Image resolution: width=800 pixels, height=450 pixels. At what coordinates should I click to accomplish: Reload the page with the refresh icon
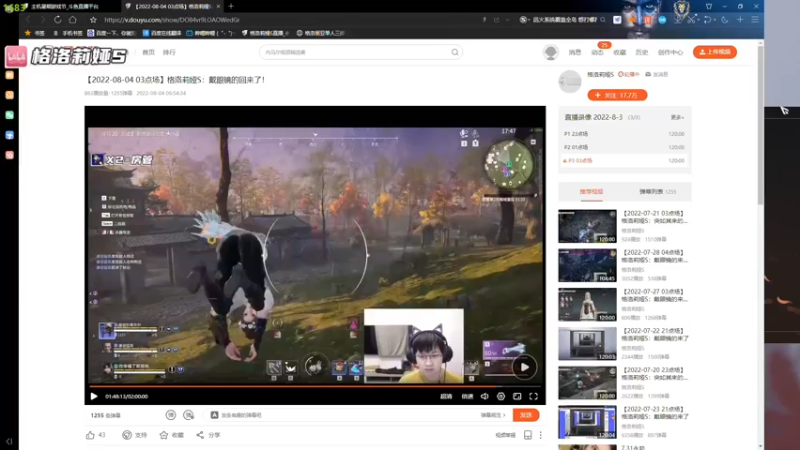click(x=58, y=20)
